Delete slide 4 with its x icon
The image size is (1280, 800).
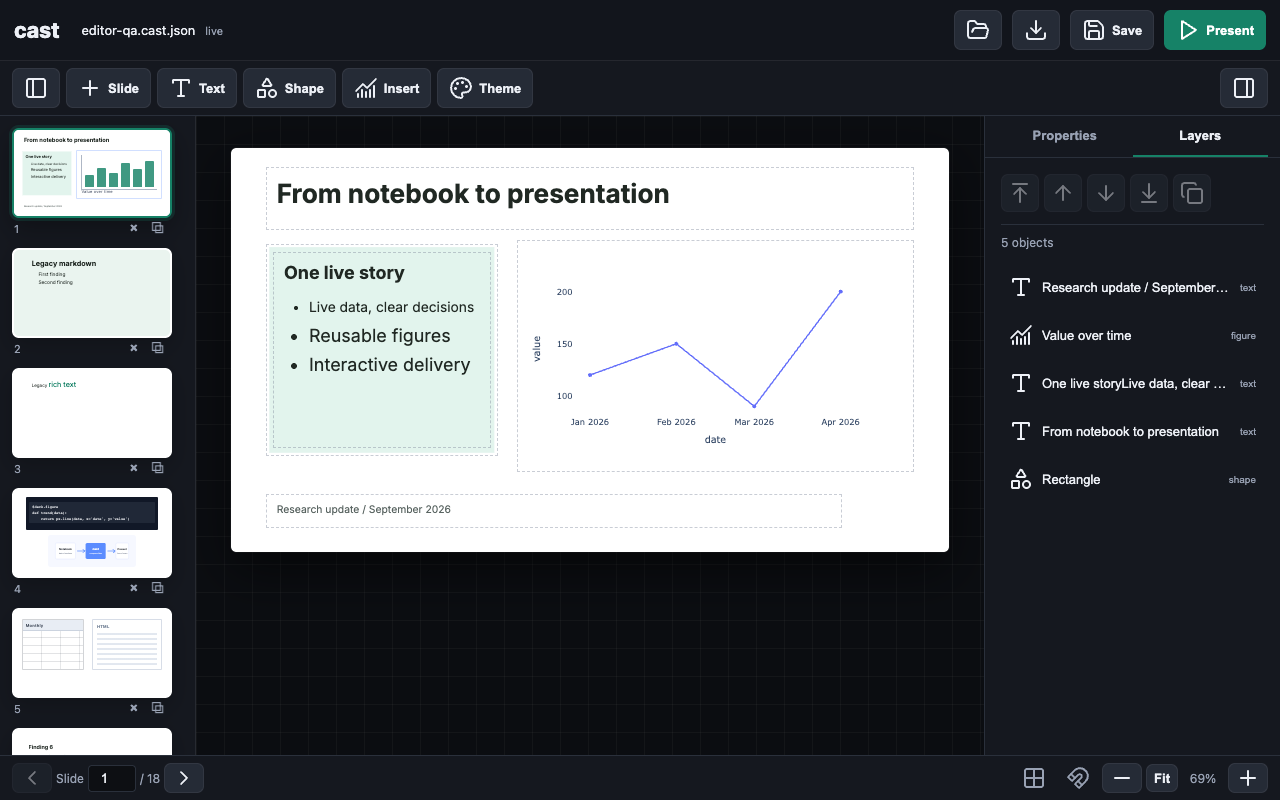coord(134,588)
